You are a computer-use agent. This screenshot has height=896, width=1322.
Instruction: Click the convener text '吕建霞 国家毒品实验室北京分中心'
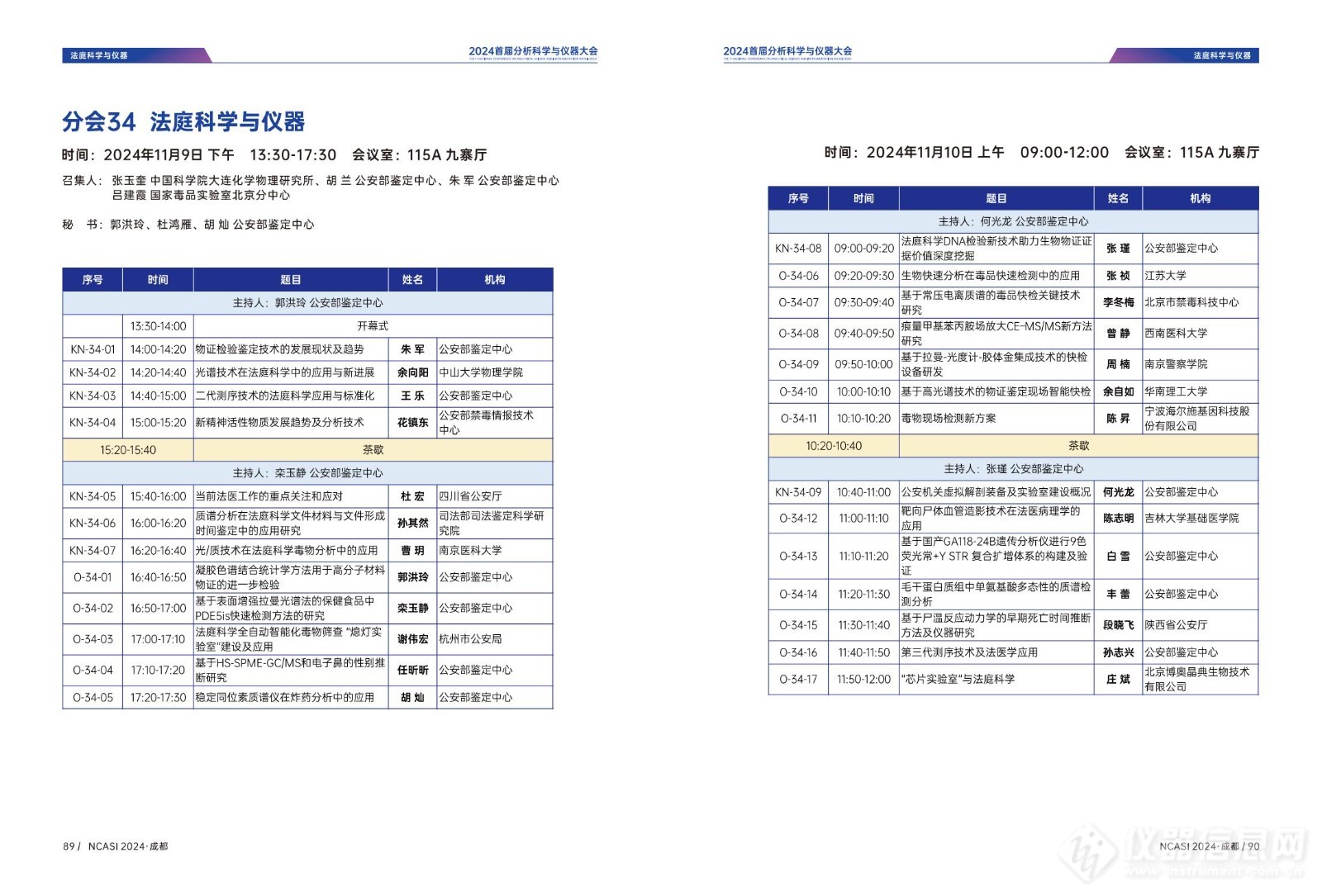coord(201,196)
